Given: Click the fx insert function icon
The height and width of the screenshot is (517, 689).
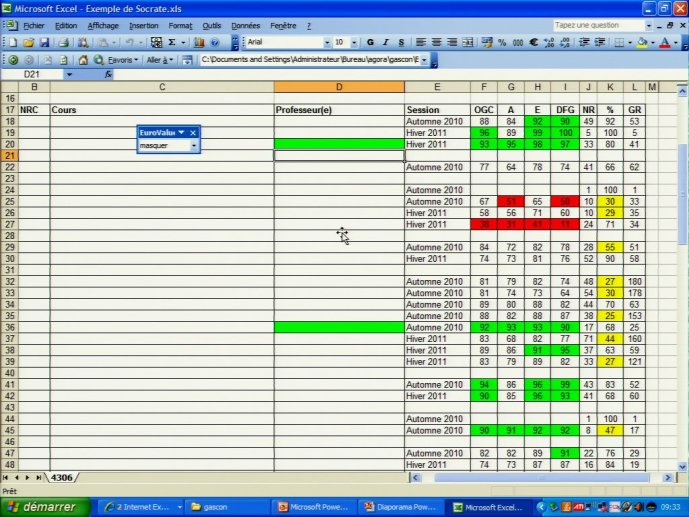Looking at the screenshot, I should (108, 74).
